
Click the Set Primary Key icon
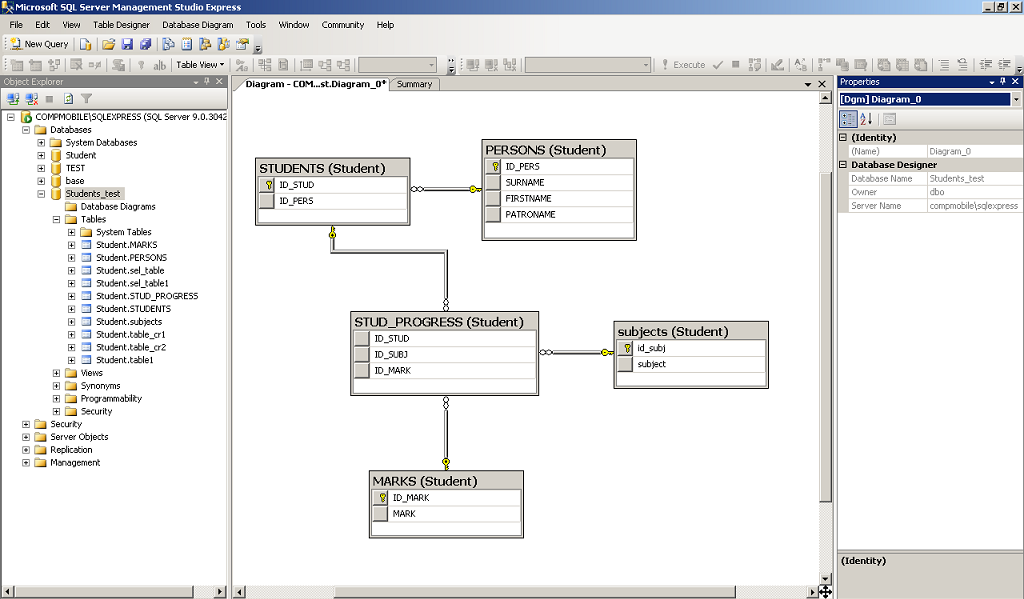pos(141,65)
